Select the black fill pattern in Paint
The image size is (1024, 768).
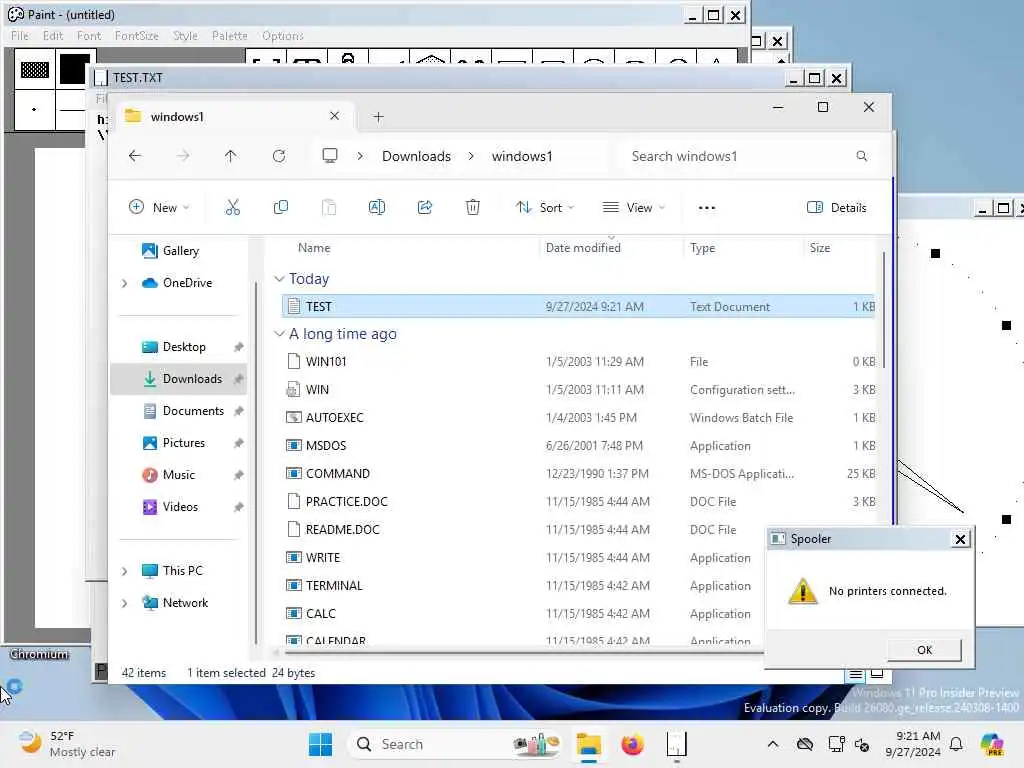click(x=75, y=69)
